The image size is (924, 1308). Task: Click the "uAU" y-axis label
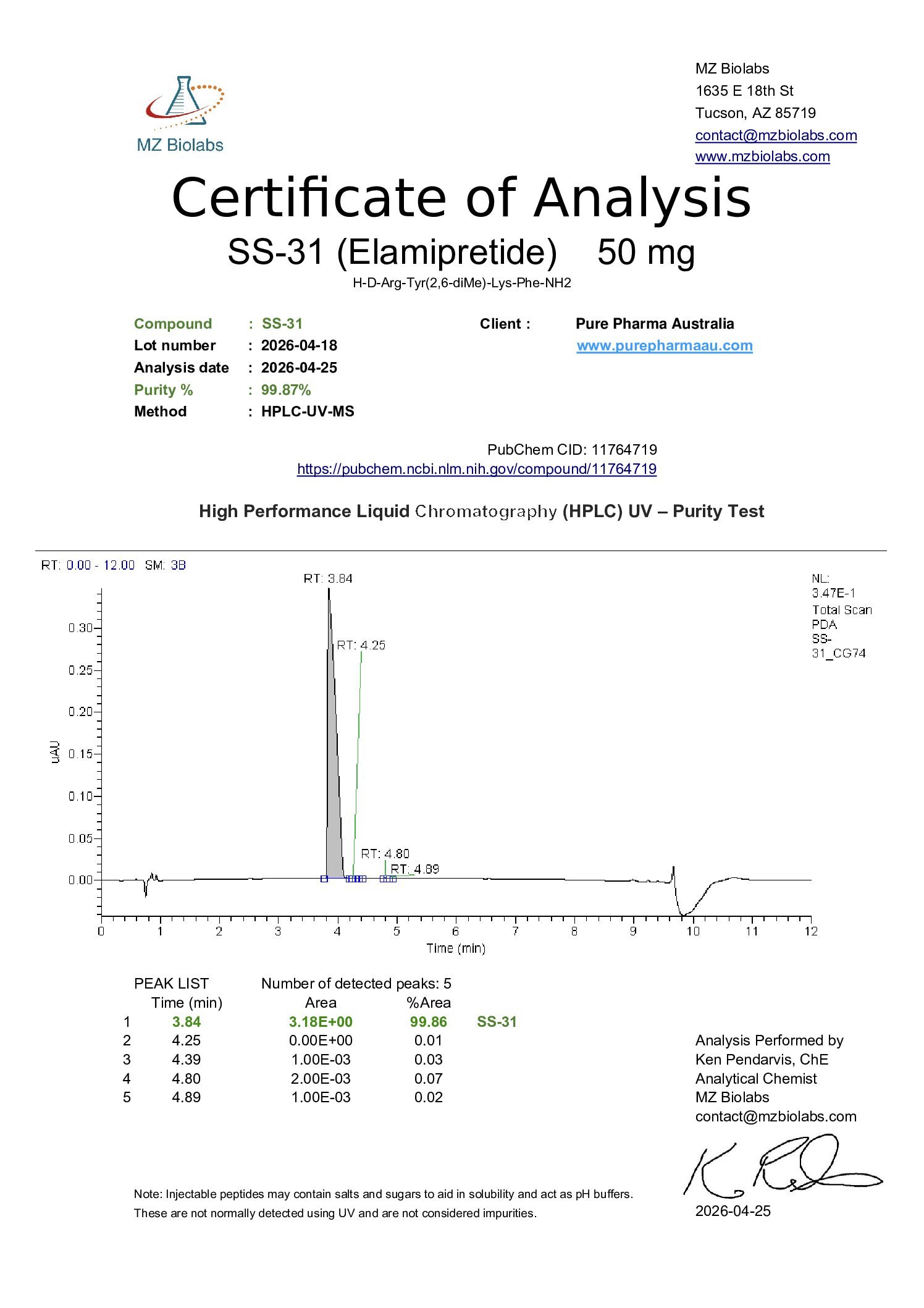pos(56,753)
